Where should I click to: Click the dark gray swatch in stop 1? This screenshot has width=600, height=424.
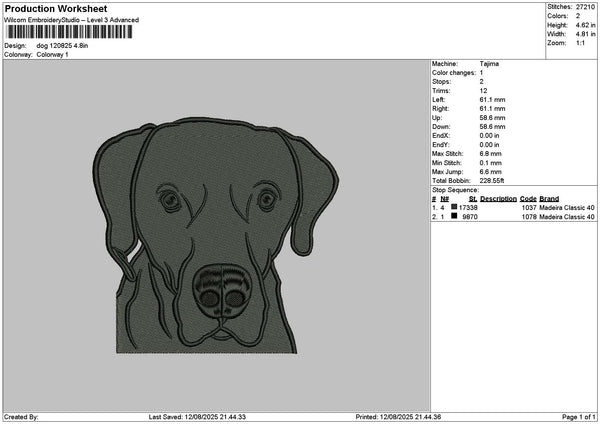pyautogui.click(x=454, y=207)
